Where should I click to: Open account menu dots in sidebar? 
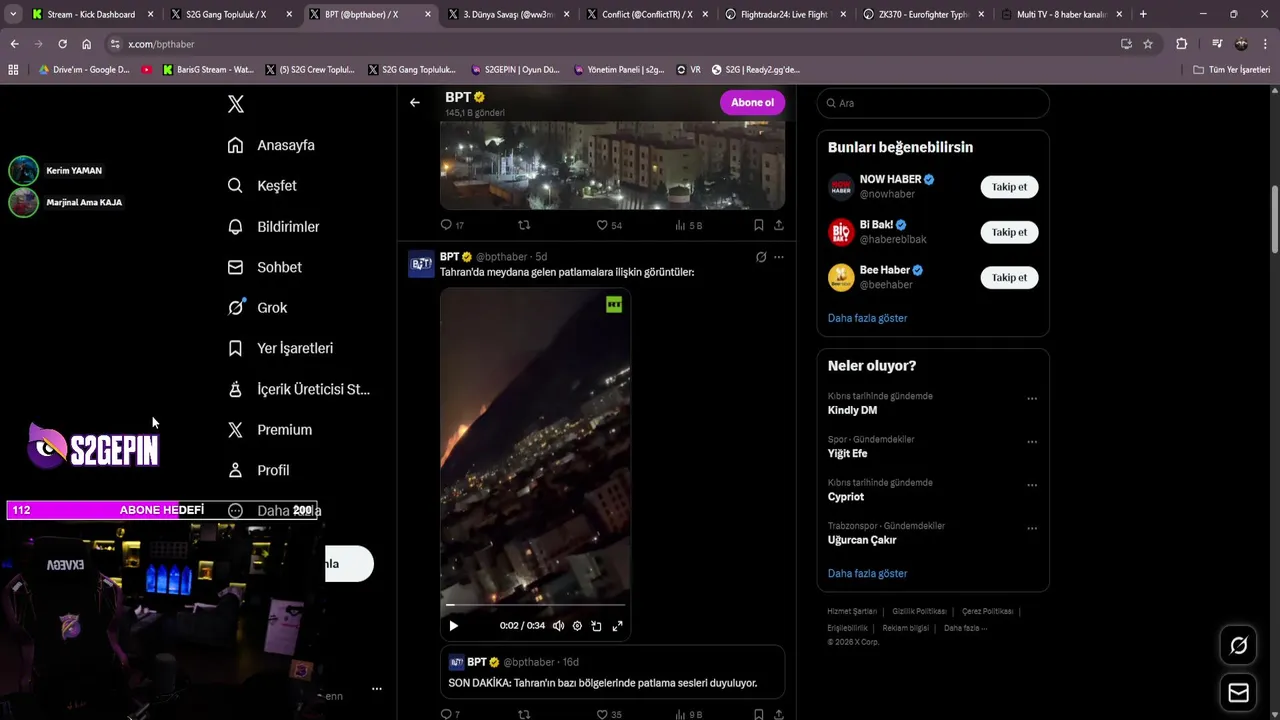point(377,689)
